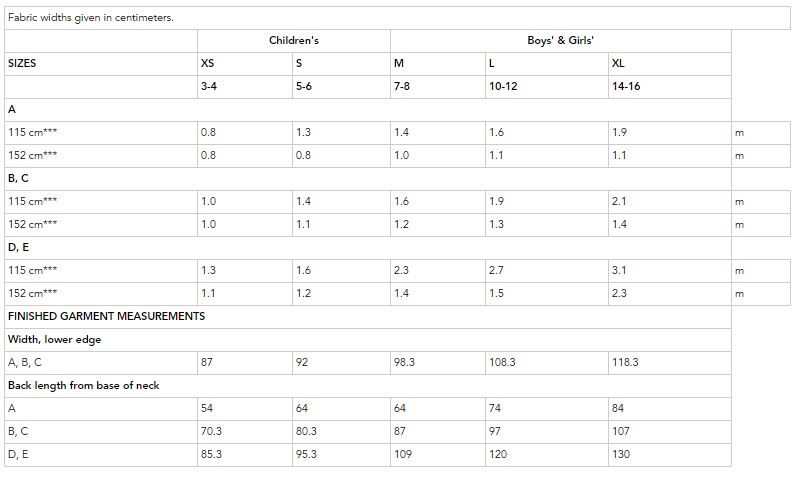Click the 'Fabric widths given in centimeters' note
Screen dimensions: 797x480
(x=91, y=18)
